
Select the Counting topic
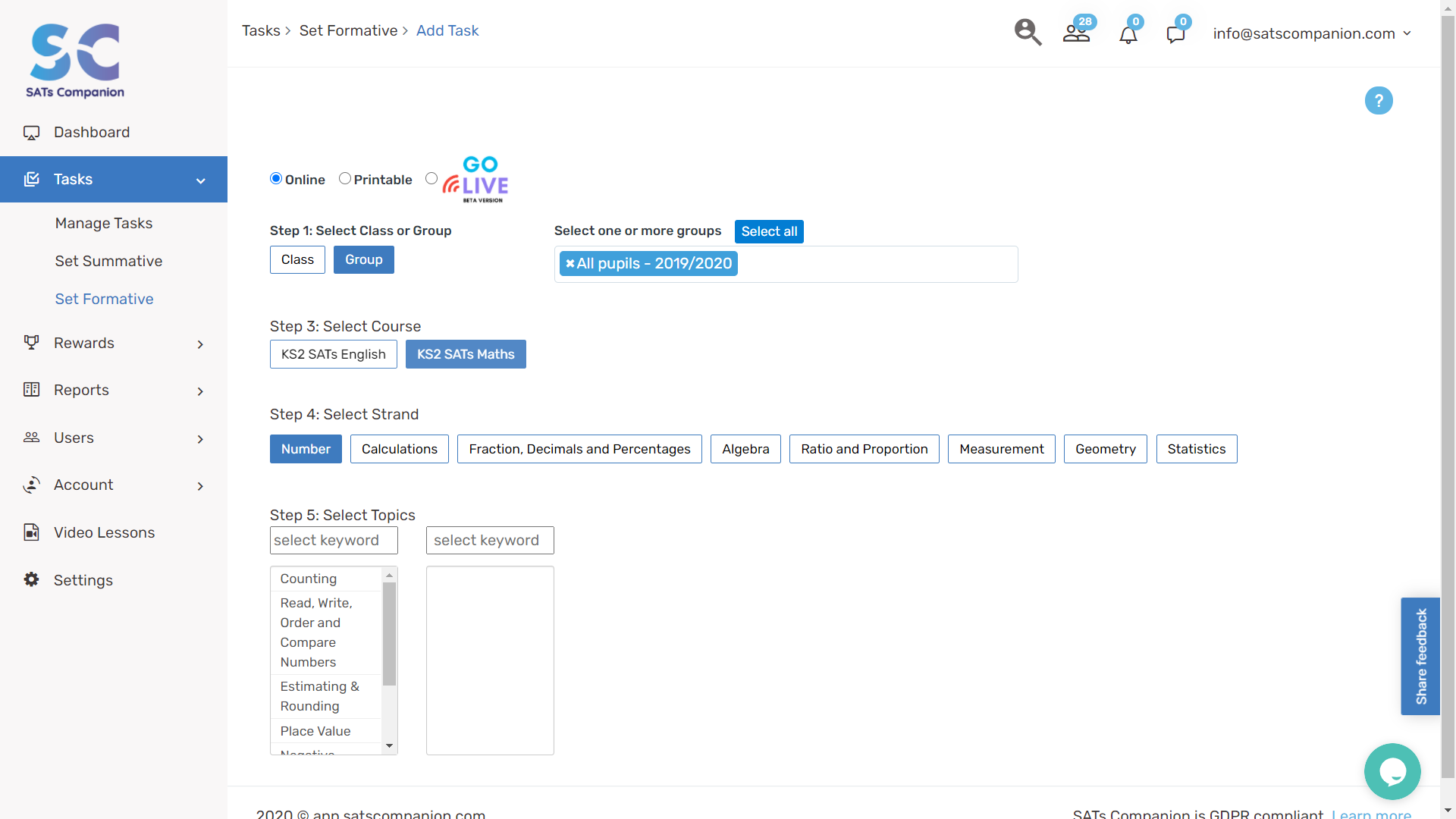326,579
